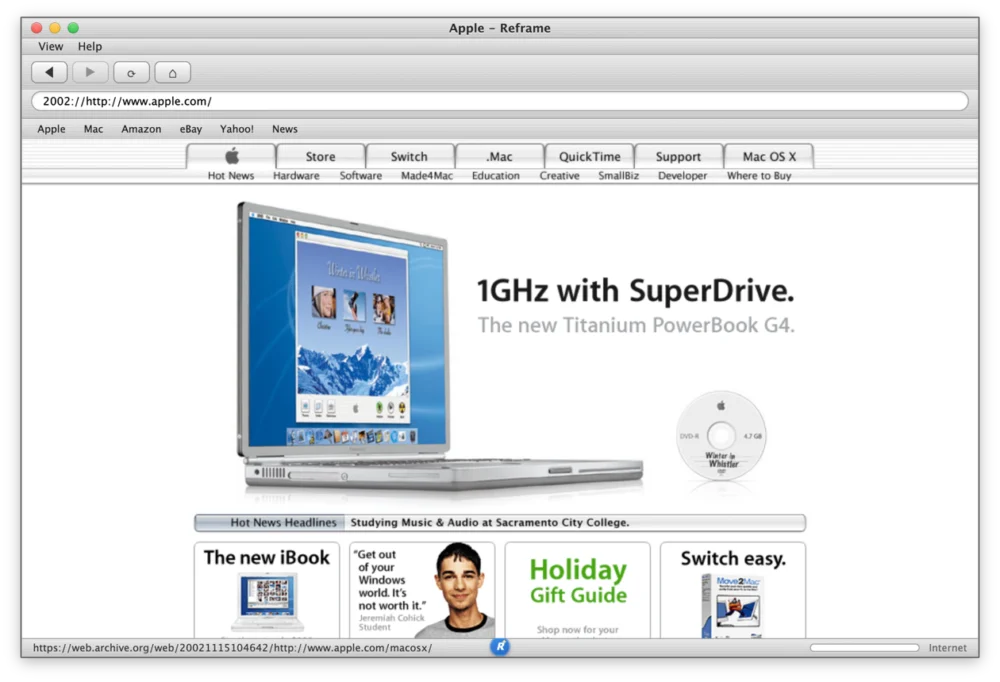The width and height of the screenshot is (1000, 682).
Task: Open the Yahoo! bookmark
Action: point(237,129)
